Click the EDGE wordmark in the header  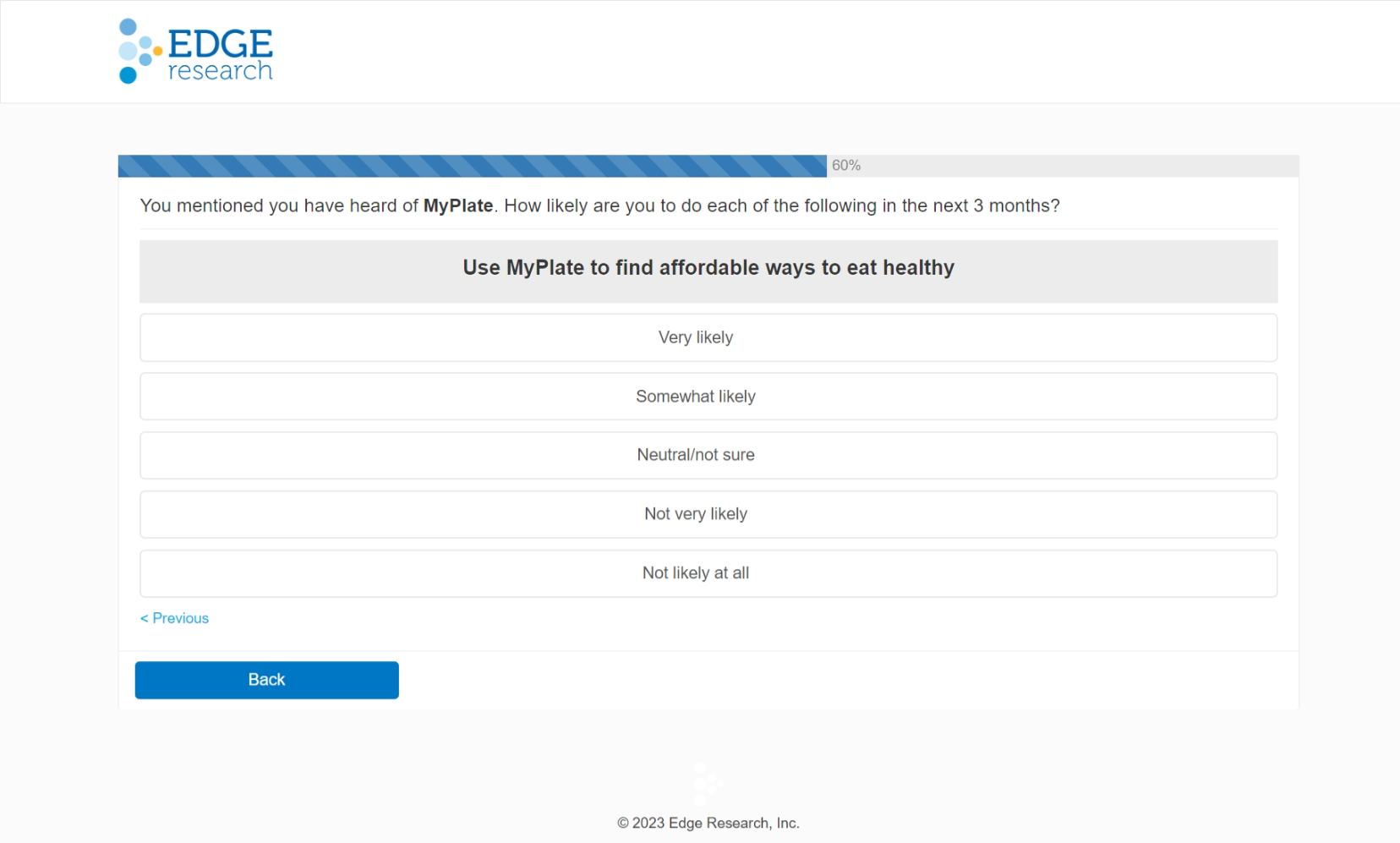pos(220,43)
